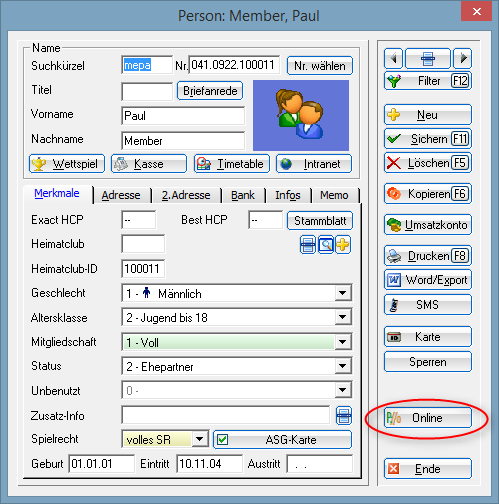This screenshot has height=504, width=499.
Task: Toggle the ASG-Karte checkbox
Action: (x=222, y=440)
